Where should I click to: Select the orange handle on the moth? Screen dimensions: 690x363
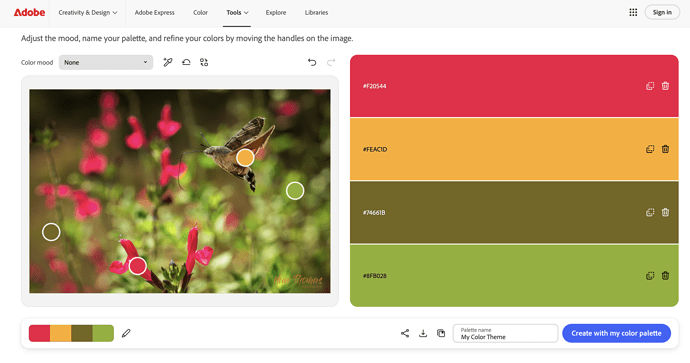[245, 158]
